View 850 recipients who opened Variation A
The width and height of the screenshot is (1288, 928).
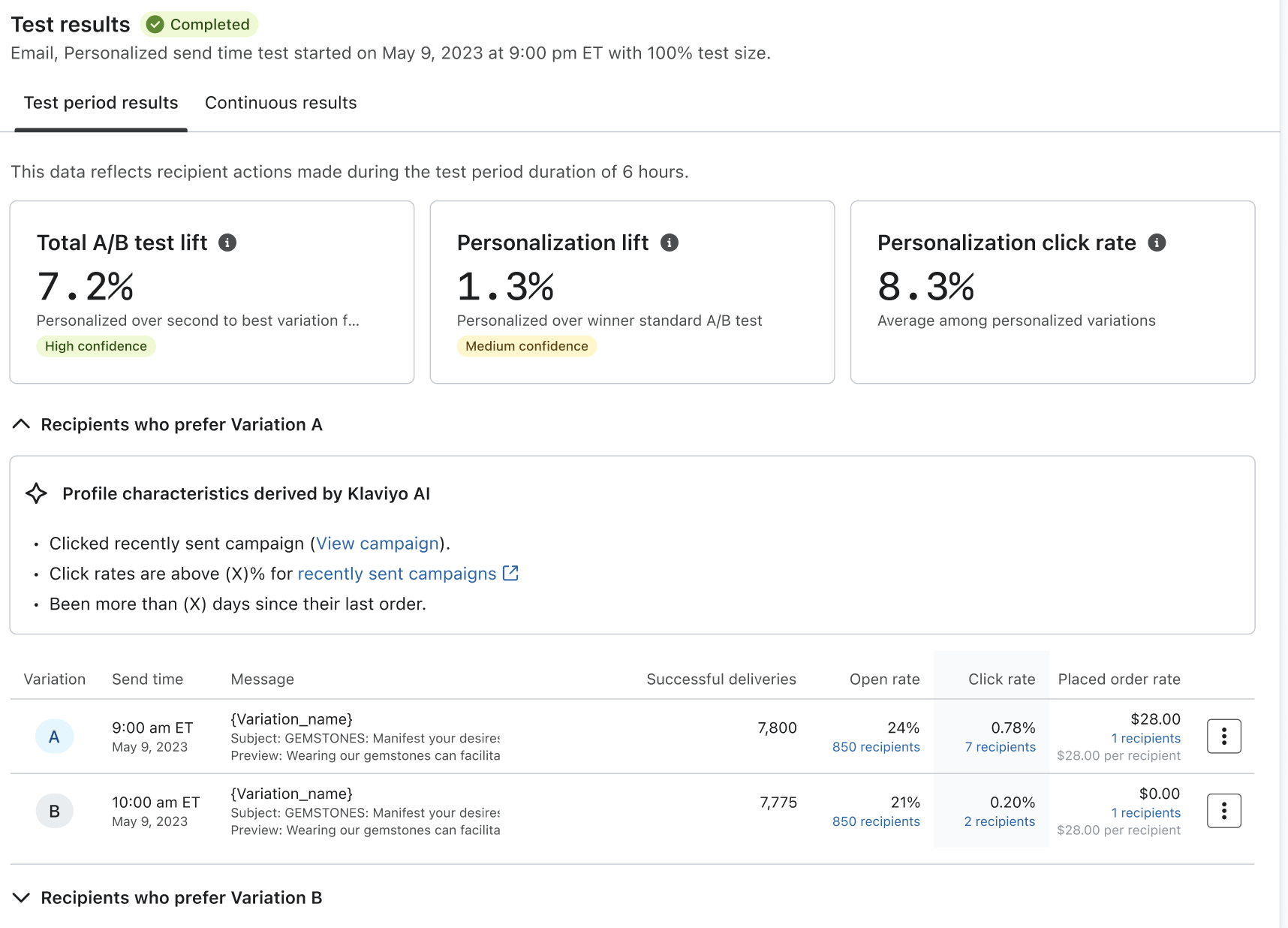[x=875, y=747]
